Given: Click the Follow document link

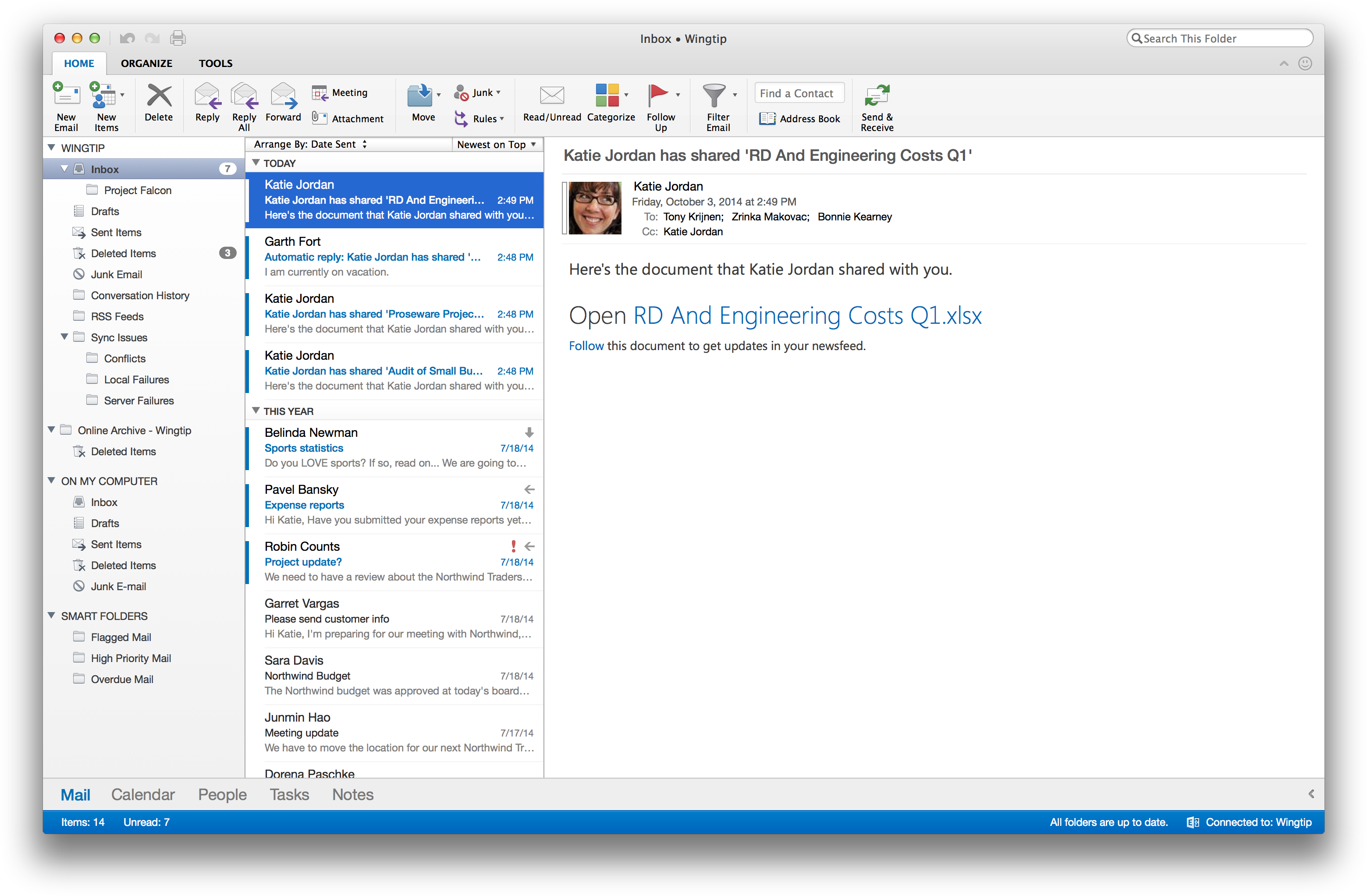Looking at the screenshot, I should pos(586,346).
